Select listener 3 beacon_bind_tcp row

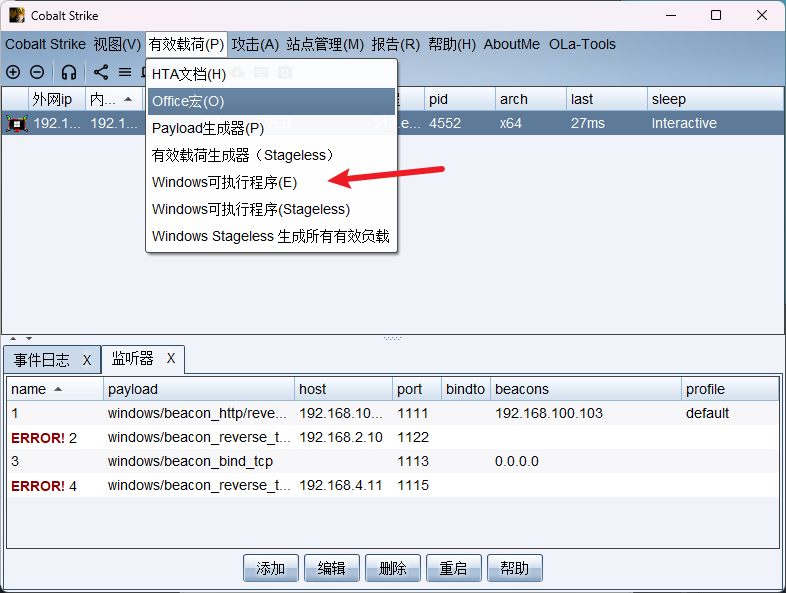click(190, 461)
